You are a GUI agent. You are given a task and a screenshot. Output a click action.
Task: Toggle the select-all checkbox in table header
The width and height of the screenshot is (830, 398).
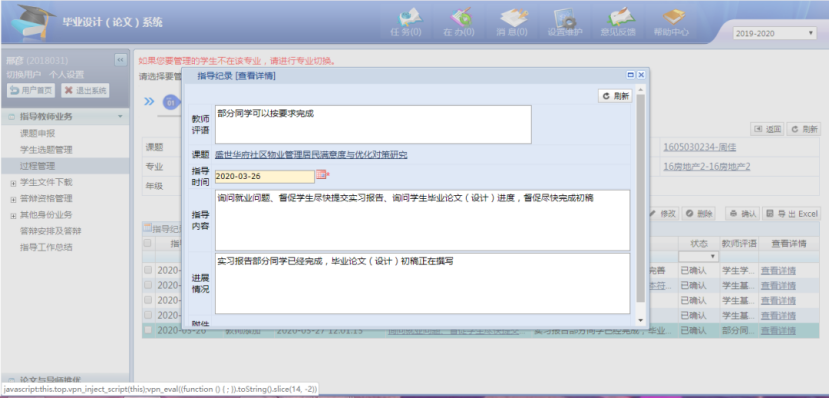coord(148,243)
